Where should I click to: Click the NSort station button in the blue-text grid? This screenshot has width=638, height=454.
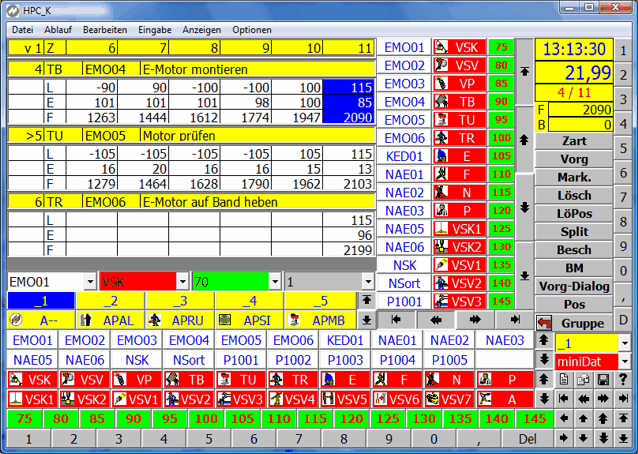(x=186, y=360)
